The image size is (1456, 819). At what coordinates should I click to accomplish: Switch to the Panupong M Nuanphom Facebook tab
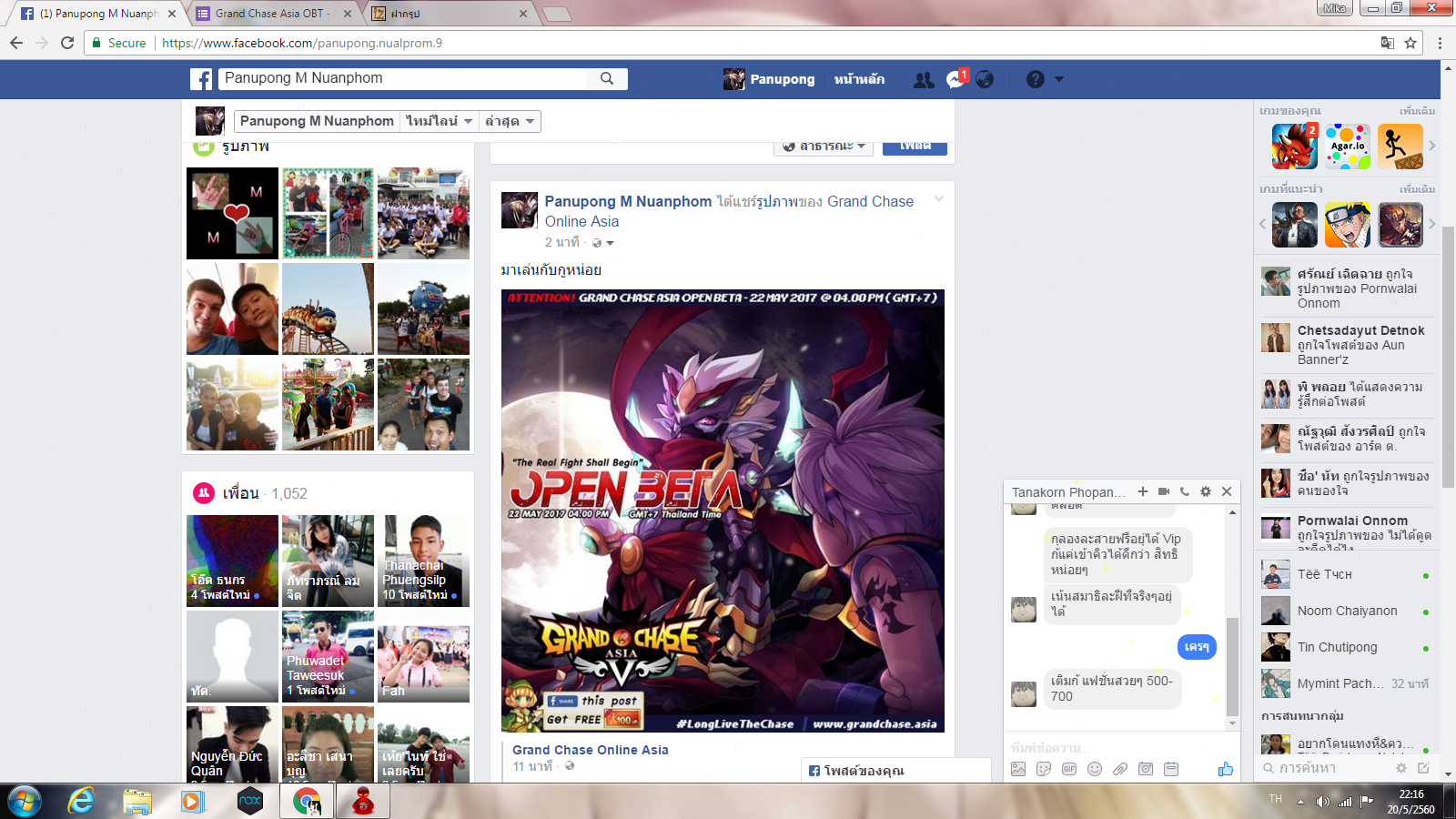pyautogui.click(x=98, y=14)
